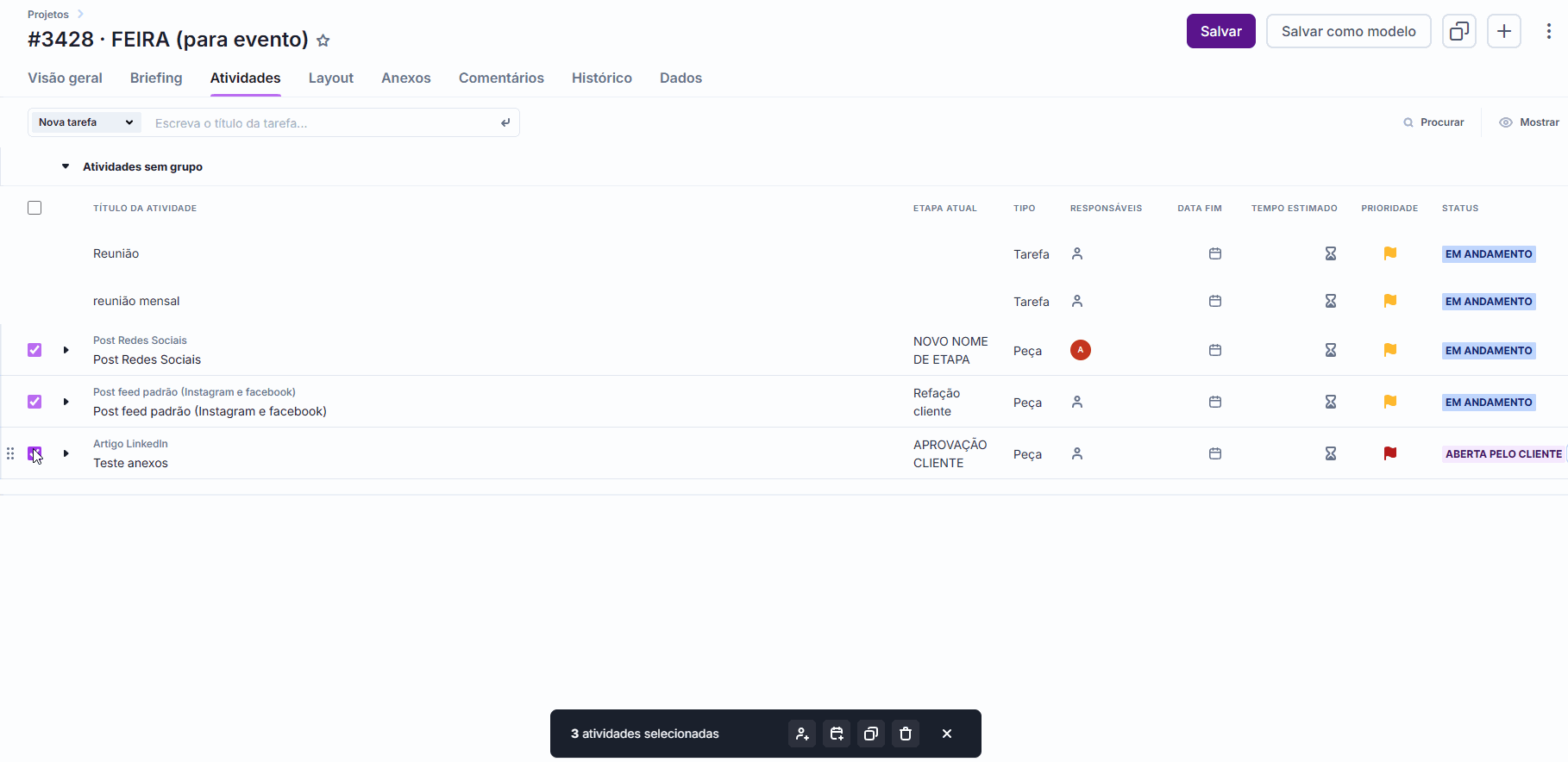Assign responsible person for Post feed padrão row
Viewport: 1568px width, 762px height.
pyautogui.click(x=1077, y=402)
